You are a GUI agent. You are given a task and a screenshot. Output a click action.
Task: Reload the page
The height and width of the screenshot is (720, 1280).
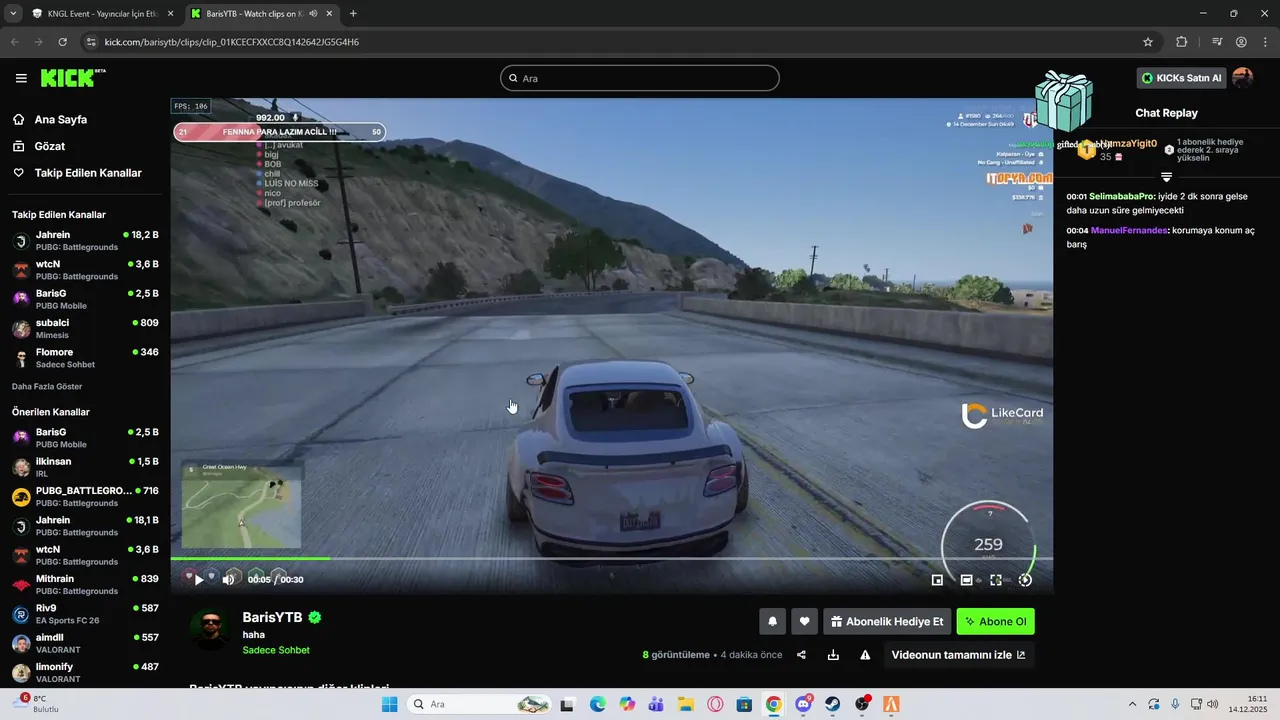point(62,42)
